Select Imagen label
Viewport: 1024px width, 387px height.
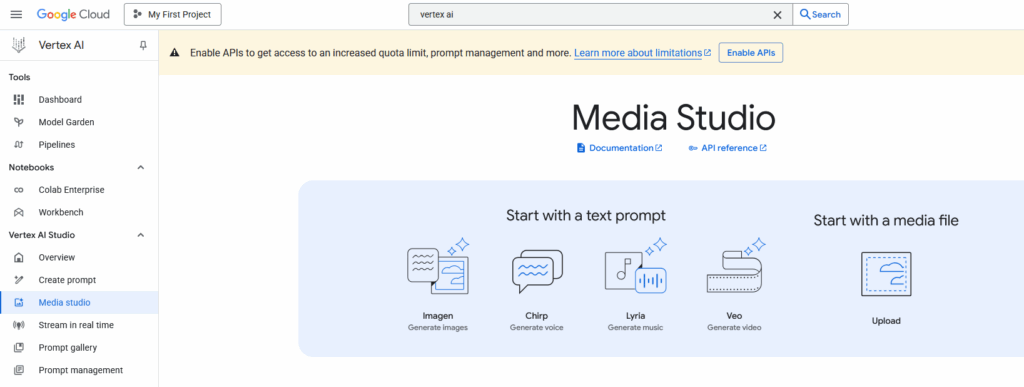(x=438, y=316)
